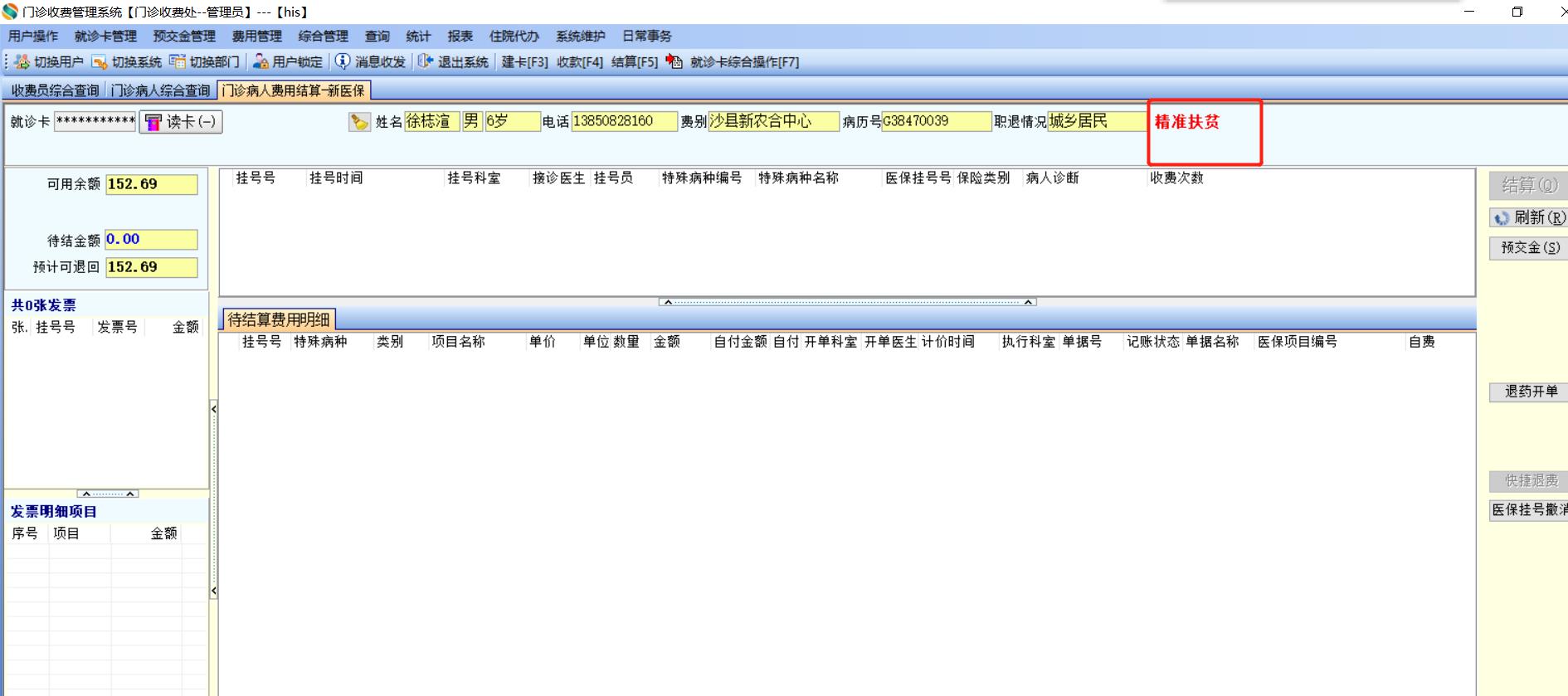The height and width of the screenshot is (696, 1568).
Task: Click the 职退情况 field showing 城乡居民
Action: (1097, 122)
